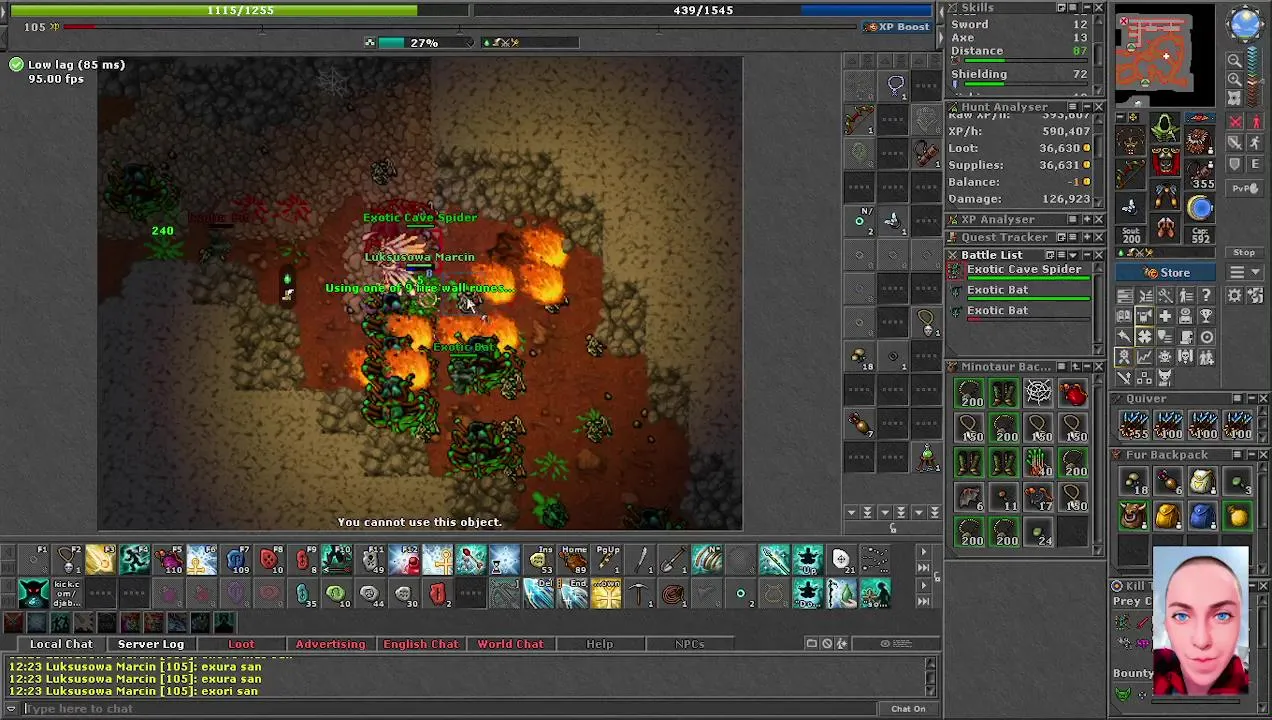This screenshot has width=1272, height=720.
Task: Click the green hooded helmet equipment slot
Action: pyautogui.click(x=1165, y=127)
